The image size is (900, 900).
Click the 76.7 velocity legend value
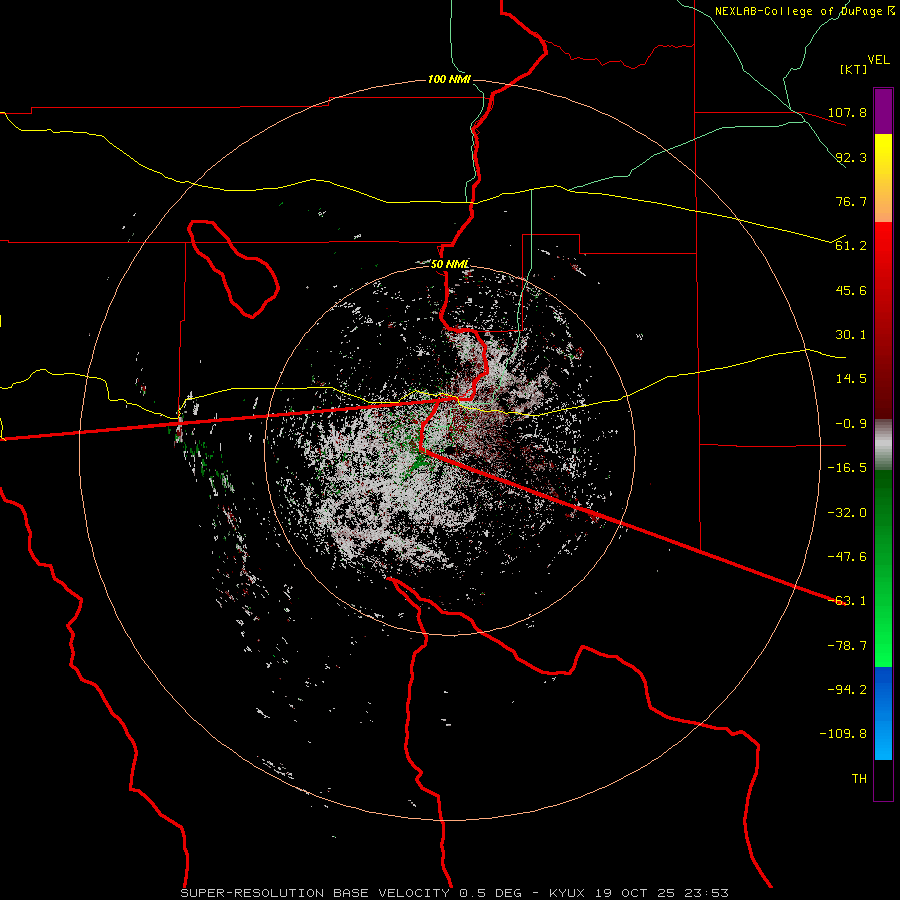point(851,201)
